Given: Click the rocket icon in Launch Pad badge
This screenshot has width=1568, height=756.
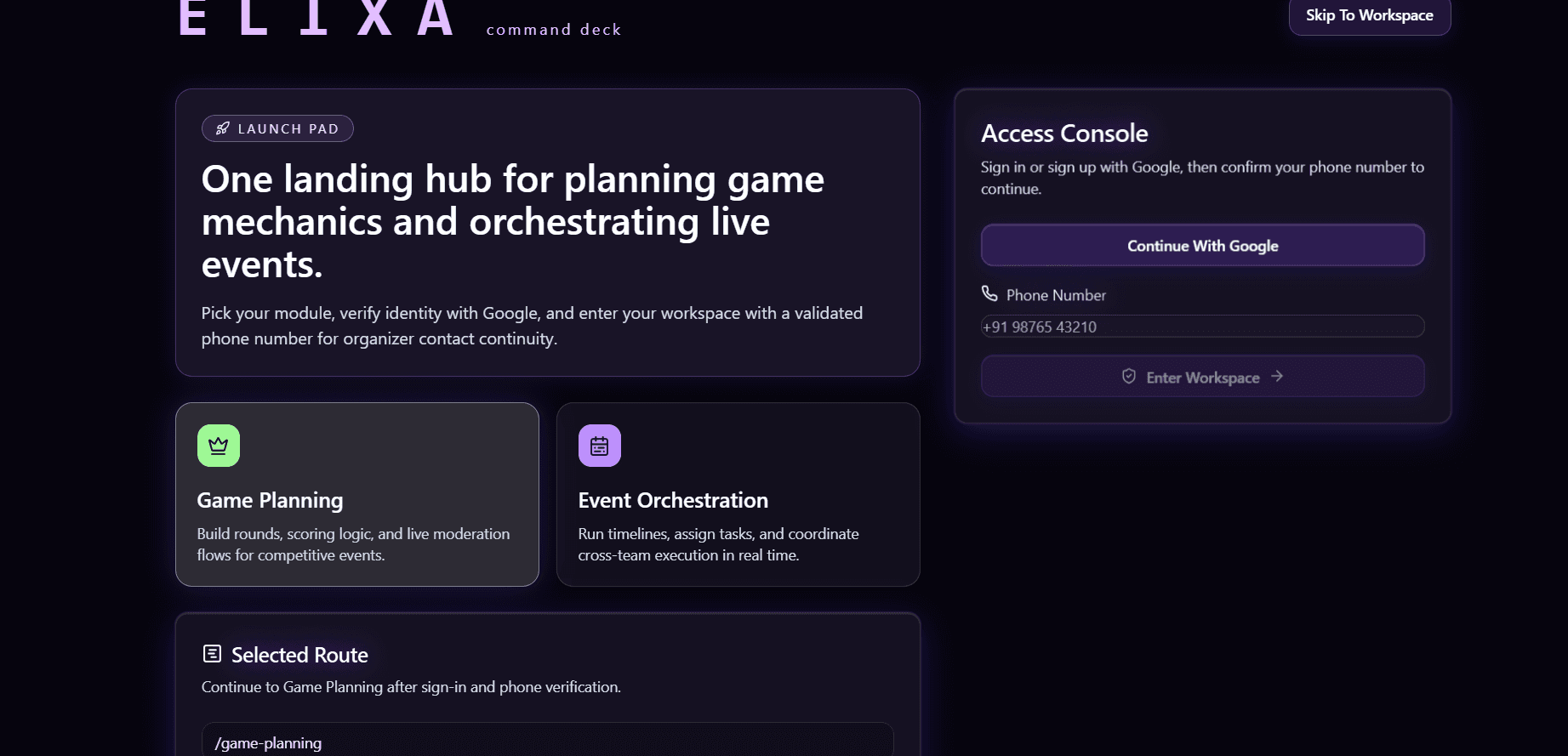Looking at the screenshot, I should 222,128.
